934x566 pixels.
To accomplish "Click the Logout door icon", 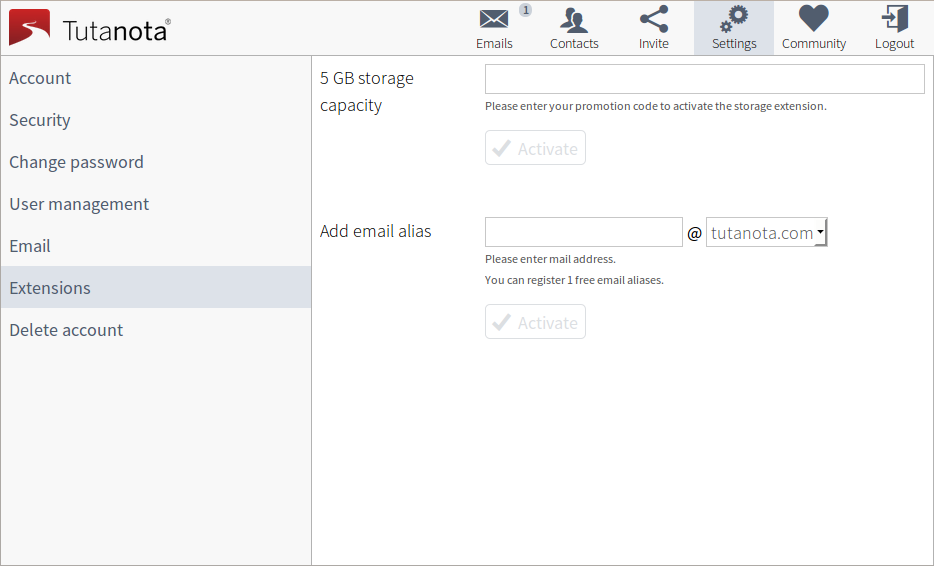I will click(x=894, y=18).
